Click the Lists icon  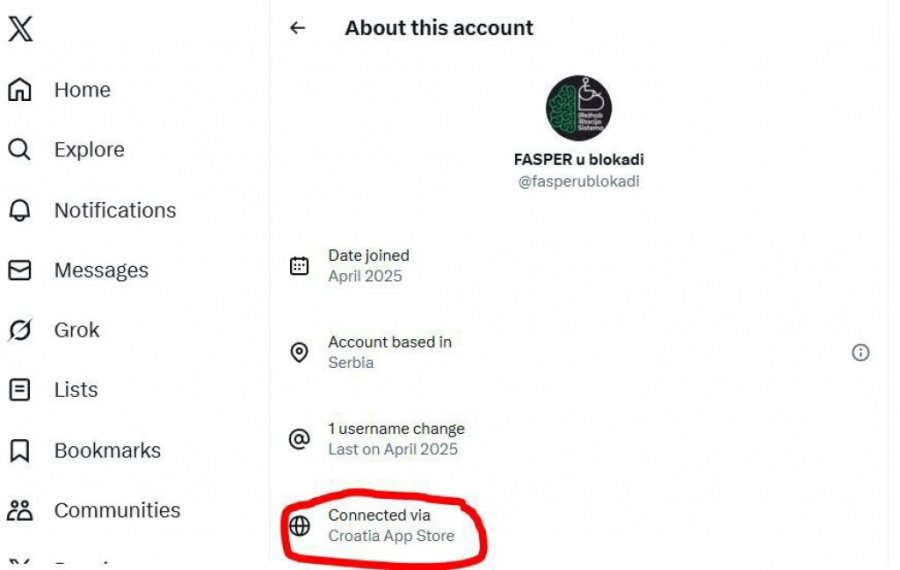coord(20,390)
